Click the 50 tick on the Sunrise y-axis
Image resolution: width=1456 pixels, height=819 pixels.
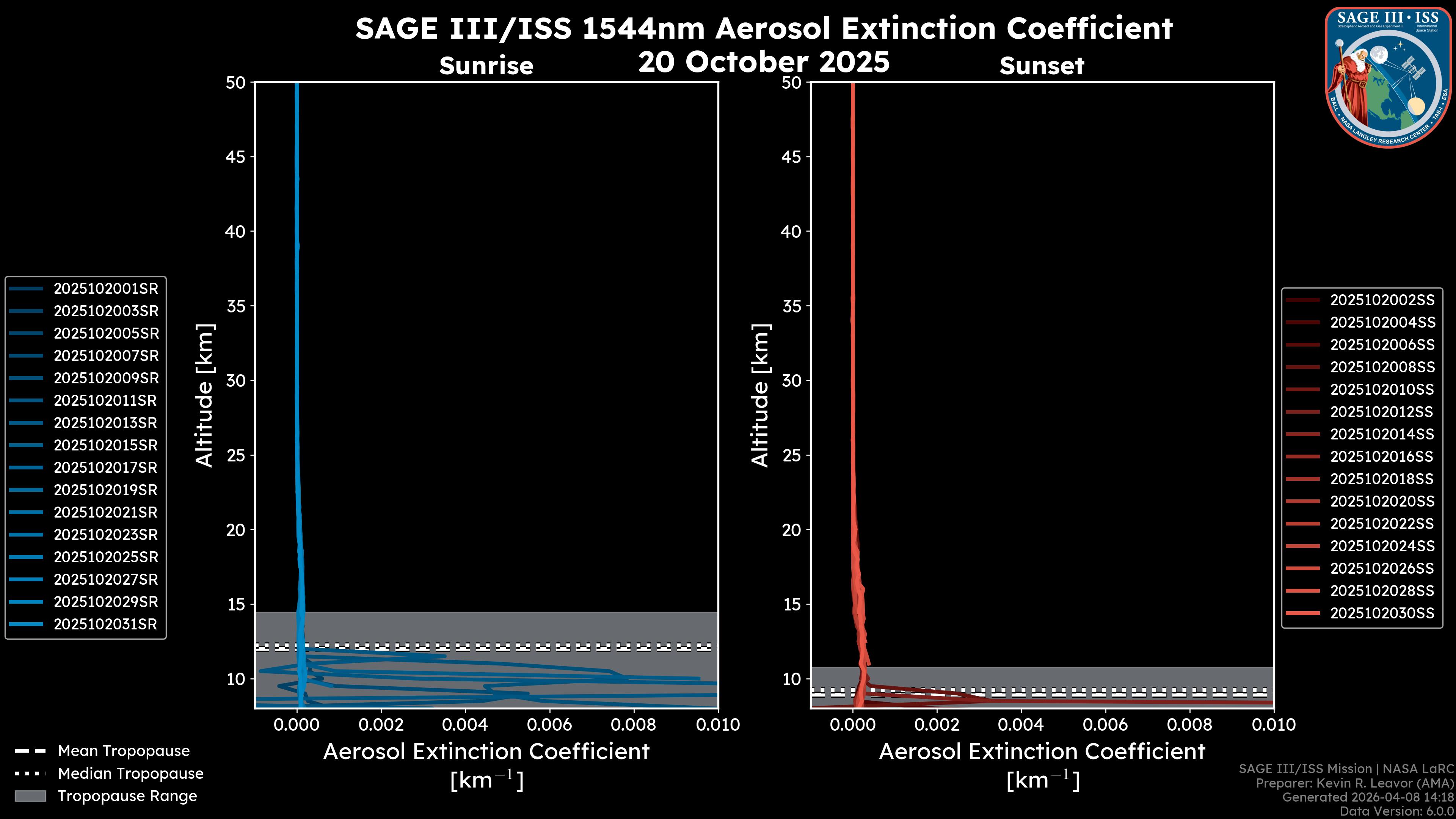coord(236,83)
